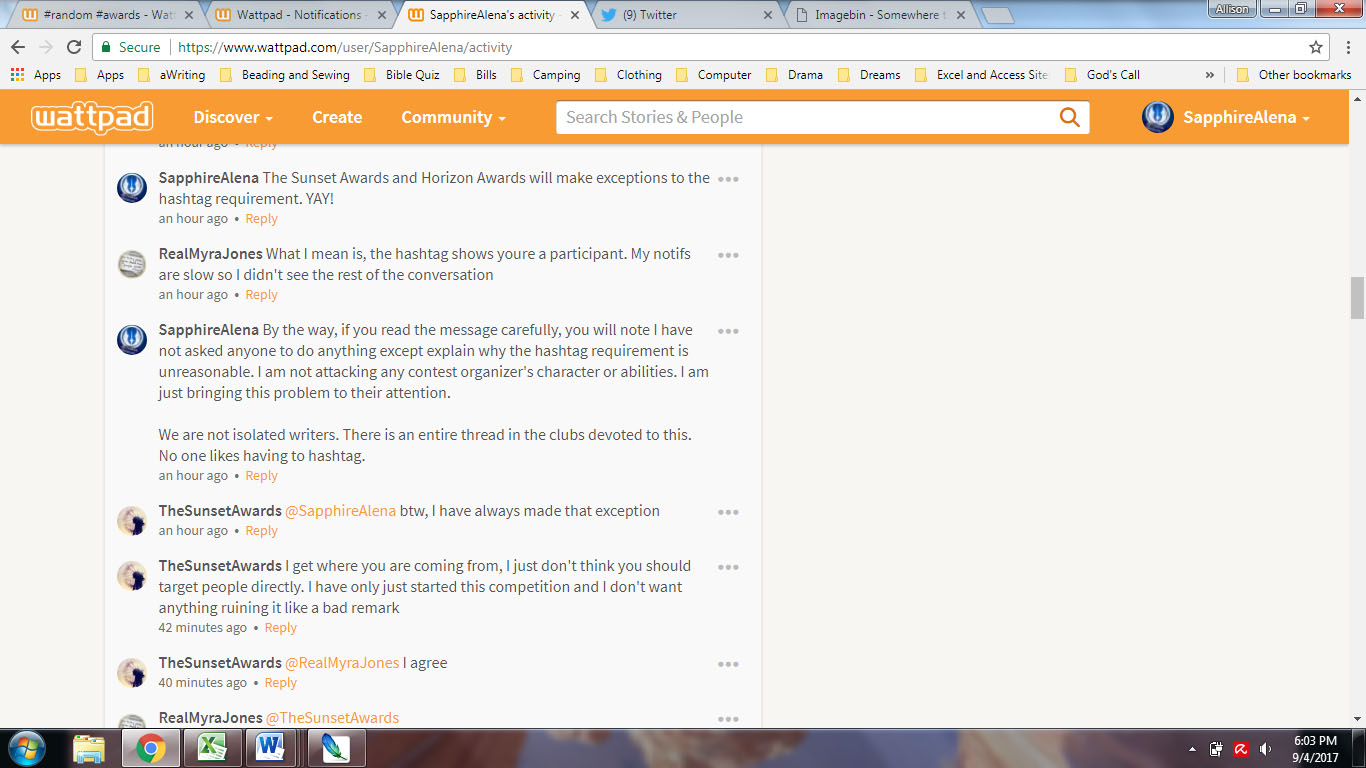
Task: Show hidden tray icons arrow
Action: [1192, 749]
